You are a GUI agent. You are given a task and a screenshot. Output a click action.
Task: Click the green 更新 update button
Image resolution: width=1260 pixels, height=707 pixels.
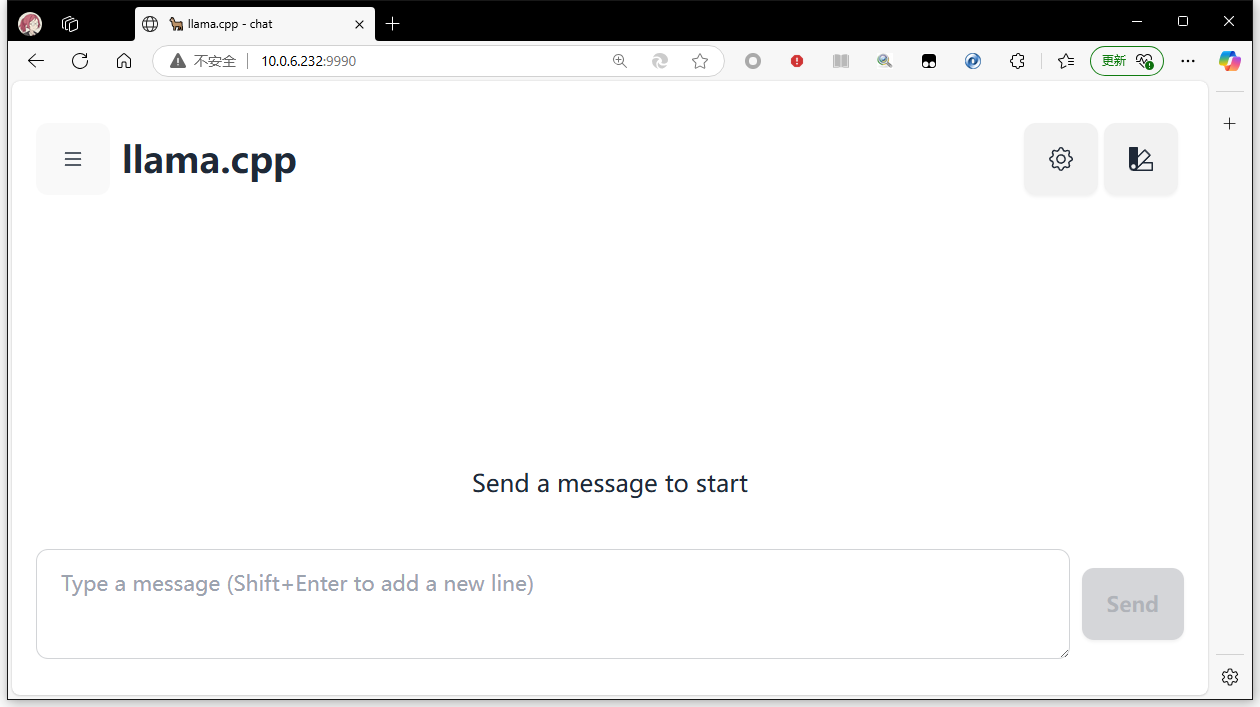point(1127,61)
